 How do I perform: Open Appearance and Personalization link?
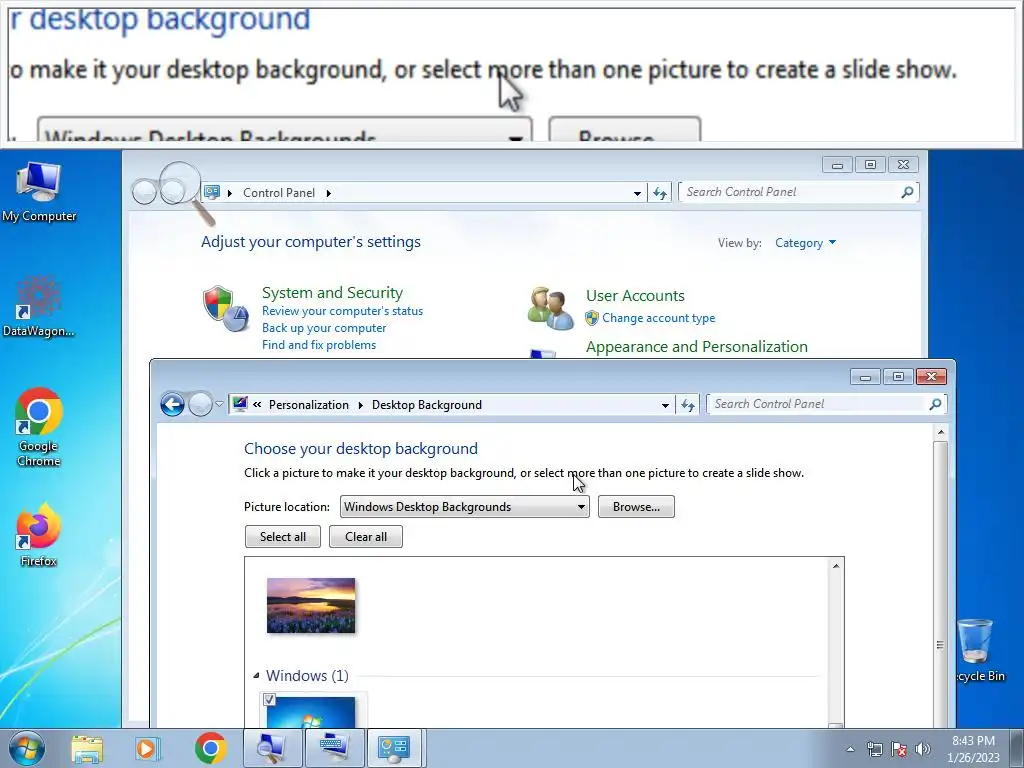pos(697,347)
